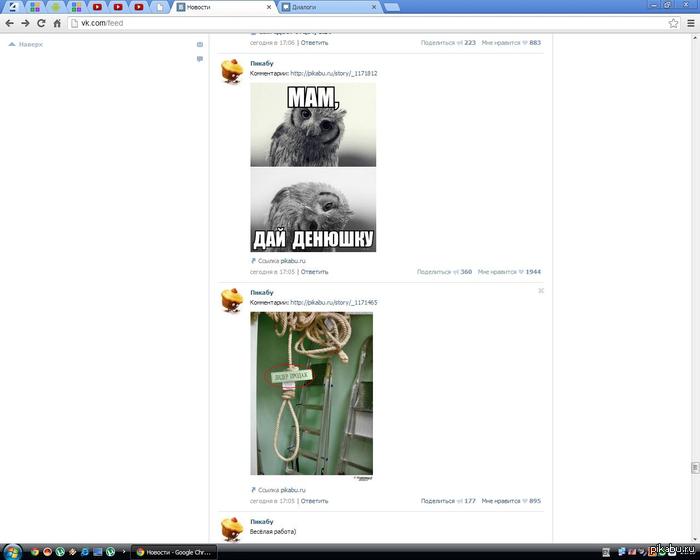The image size is (700, 560).
Task: Open the noose rope photo
Action: point(311,393)
